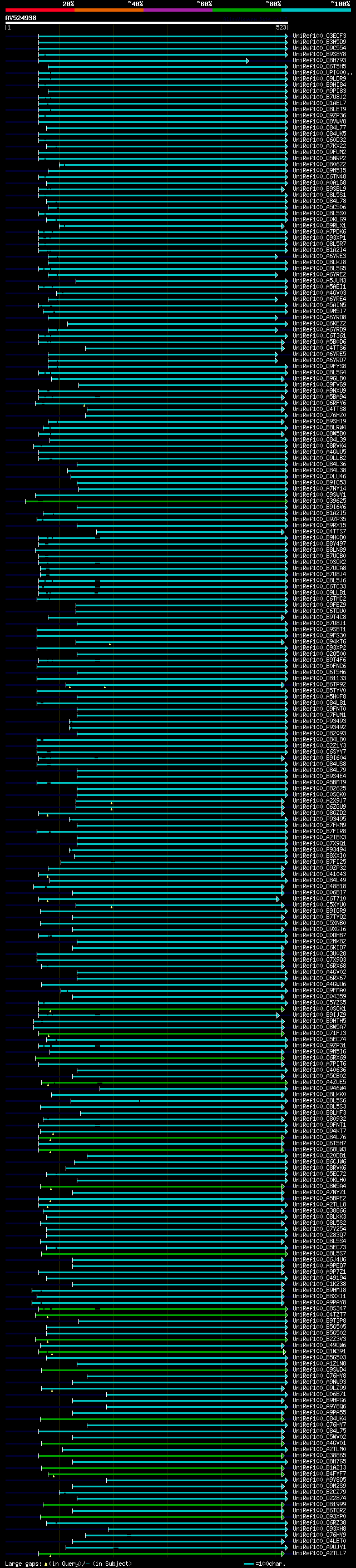Screen dimensions: 356x1568
Task: Select the UniRef100_Q4TTS6 entry
Action: (x=319, y=348)
